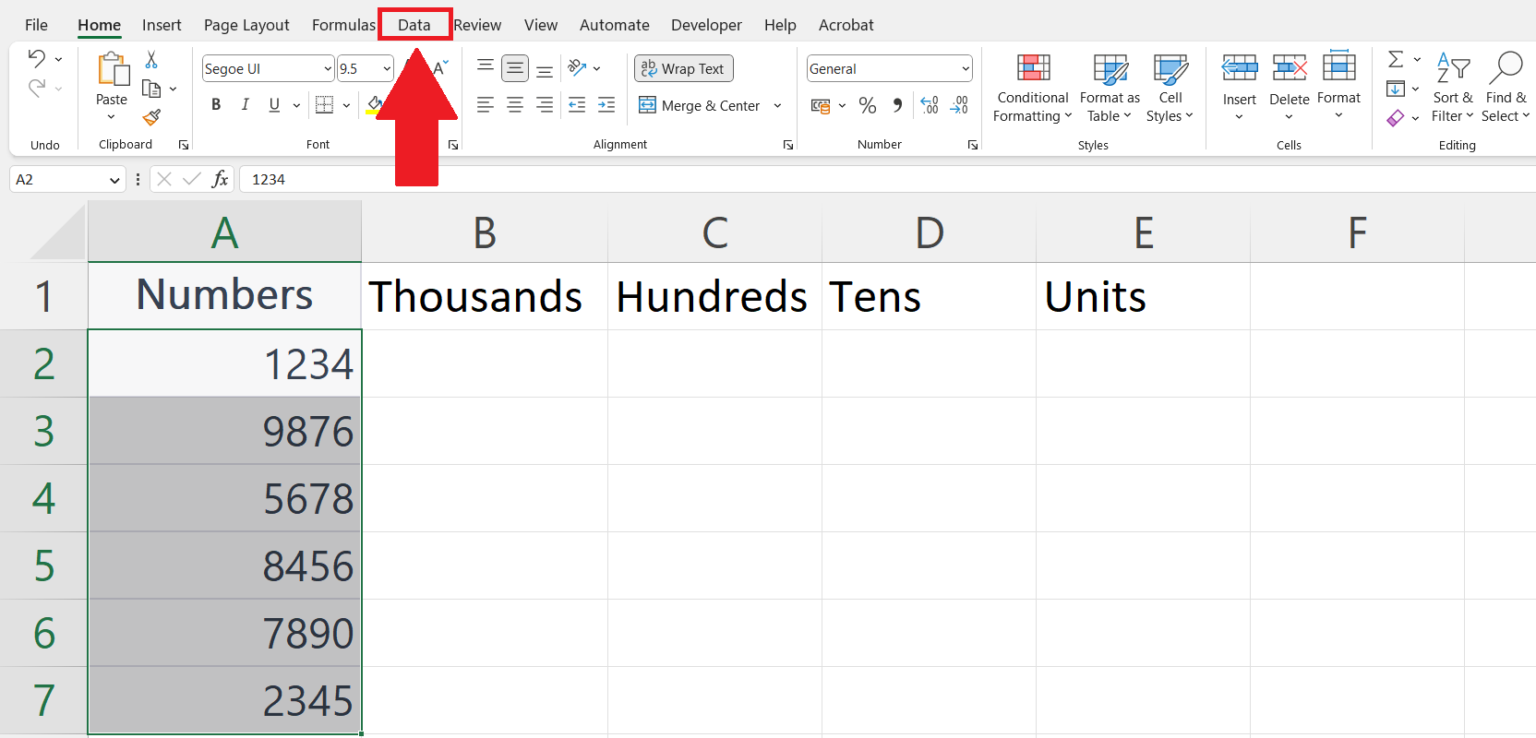Expand the Paste options arrow
Viewport: 1536px width, 738px height.
(x=111, y=117)
